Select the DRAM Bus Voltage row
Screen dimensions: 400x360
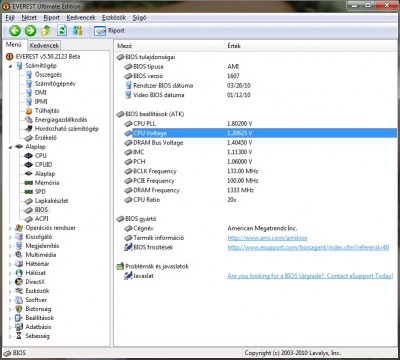[x=260, y=143]
